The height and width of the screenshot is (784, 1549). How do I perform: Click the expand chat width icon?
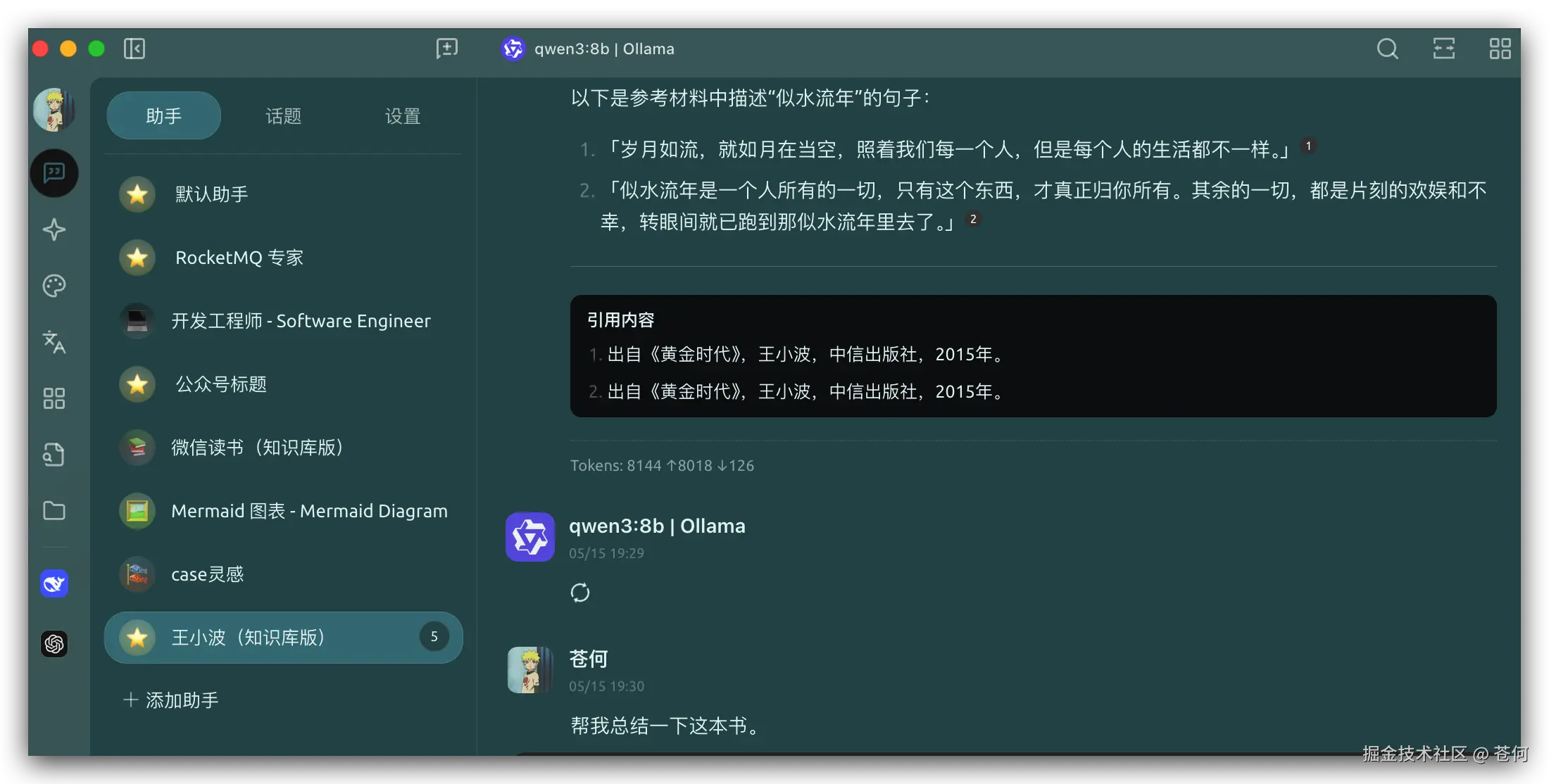click(1443, 49)
